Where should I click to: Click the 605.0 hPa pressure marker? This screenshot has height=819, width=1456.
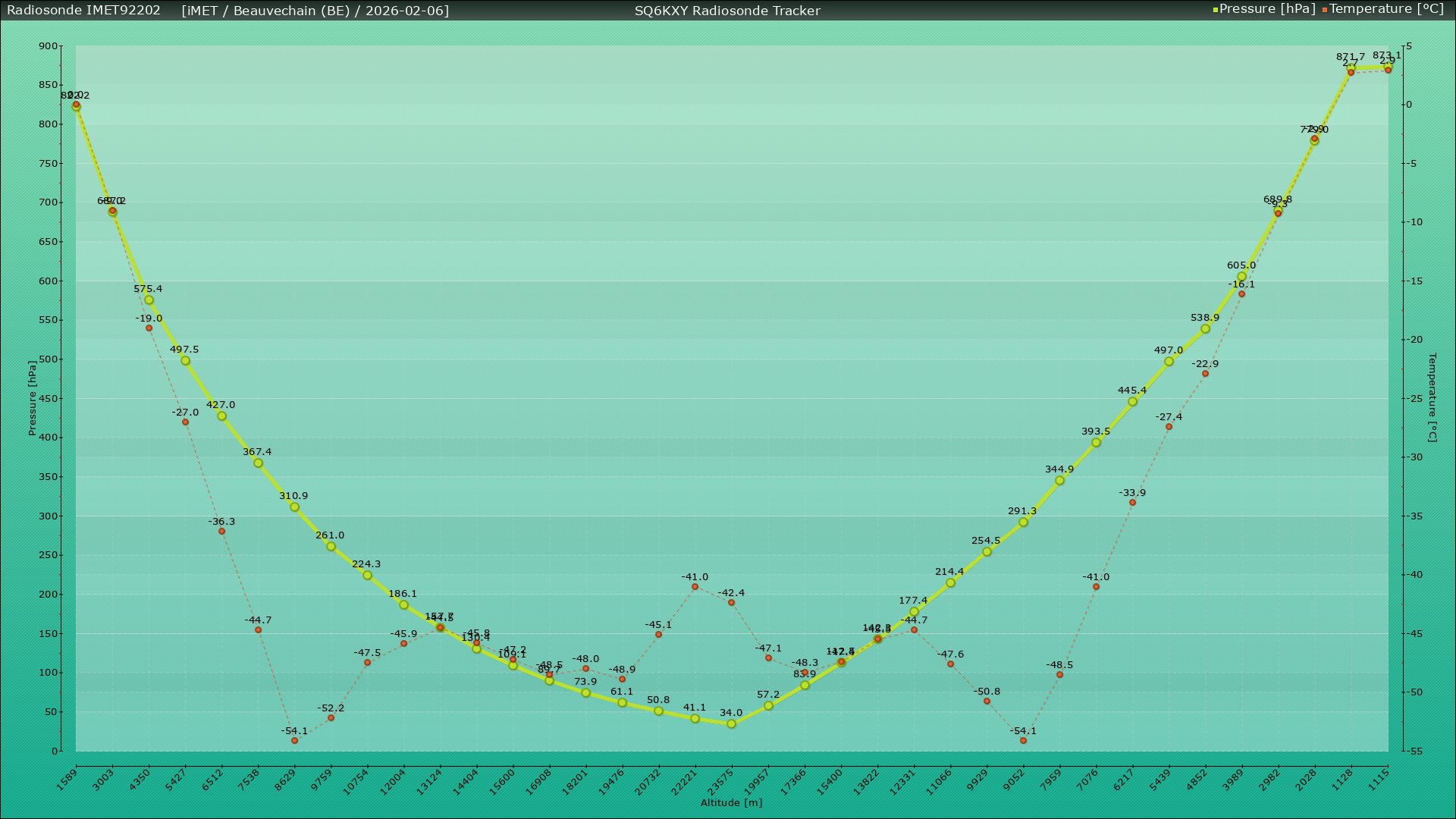pyautogui.click(x=1241, y=277)
